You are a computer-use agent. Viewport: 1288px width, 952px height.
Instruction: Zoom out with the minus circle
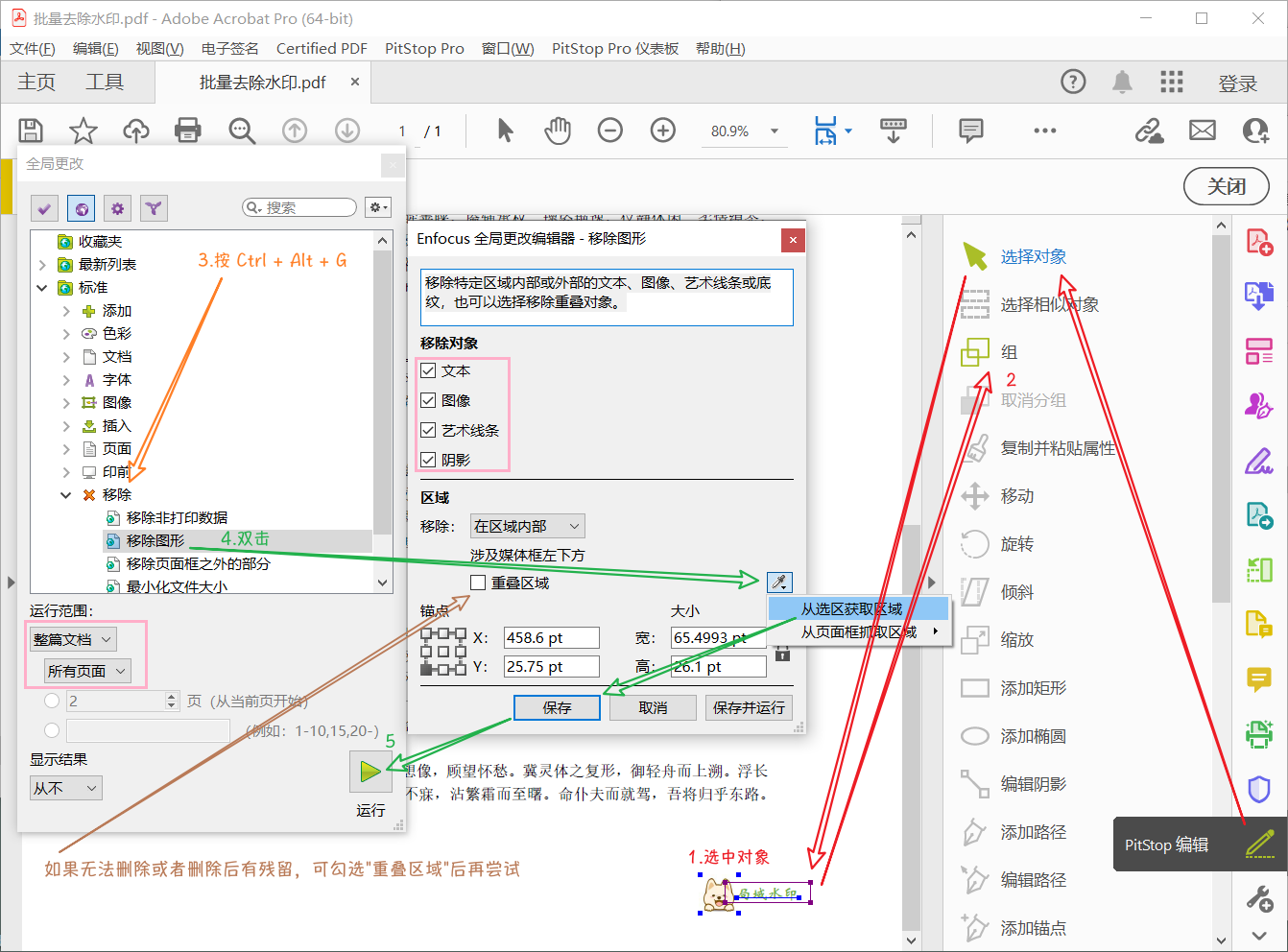[610, 131]
